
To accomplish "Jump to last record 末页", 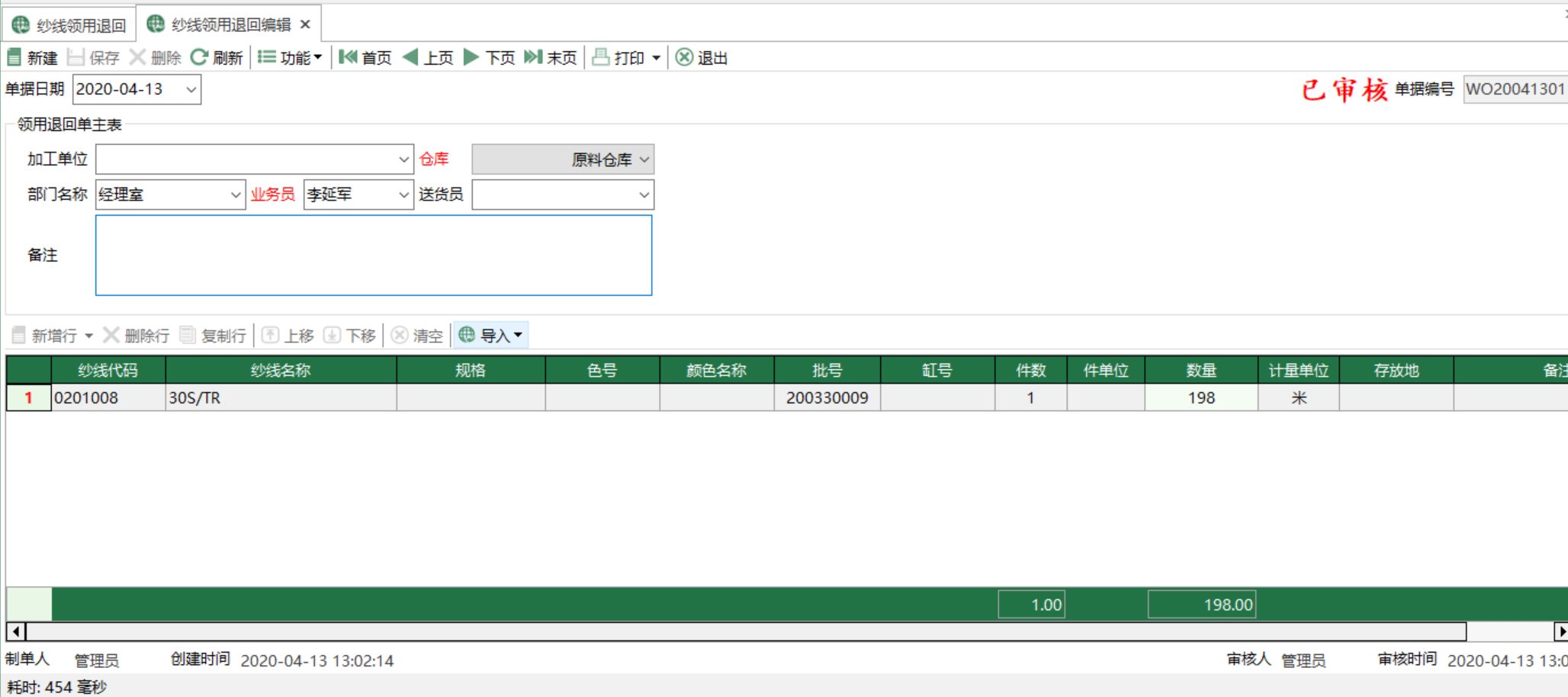I will point(551,57).
